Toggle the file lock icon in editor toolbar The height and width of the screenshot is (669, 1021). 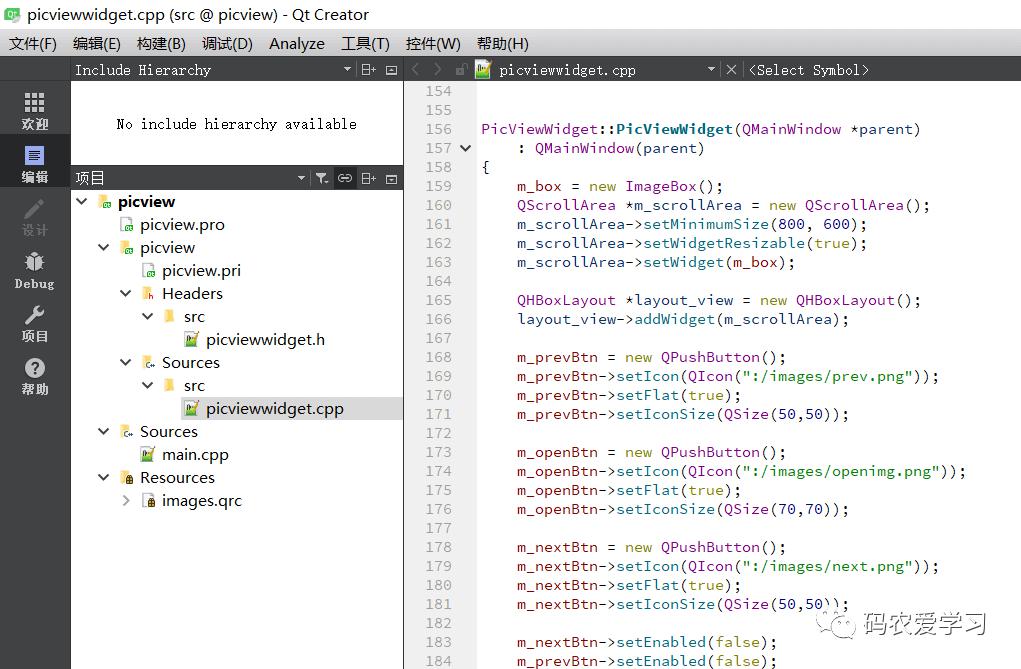460,70
